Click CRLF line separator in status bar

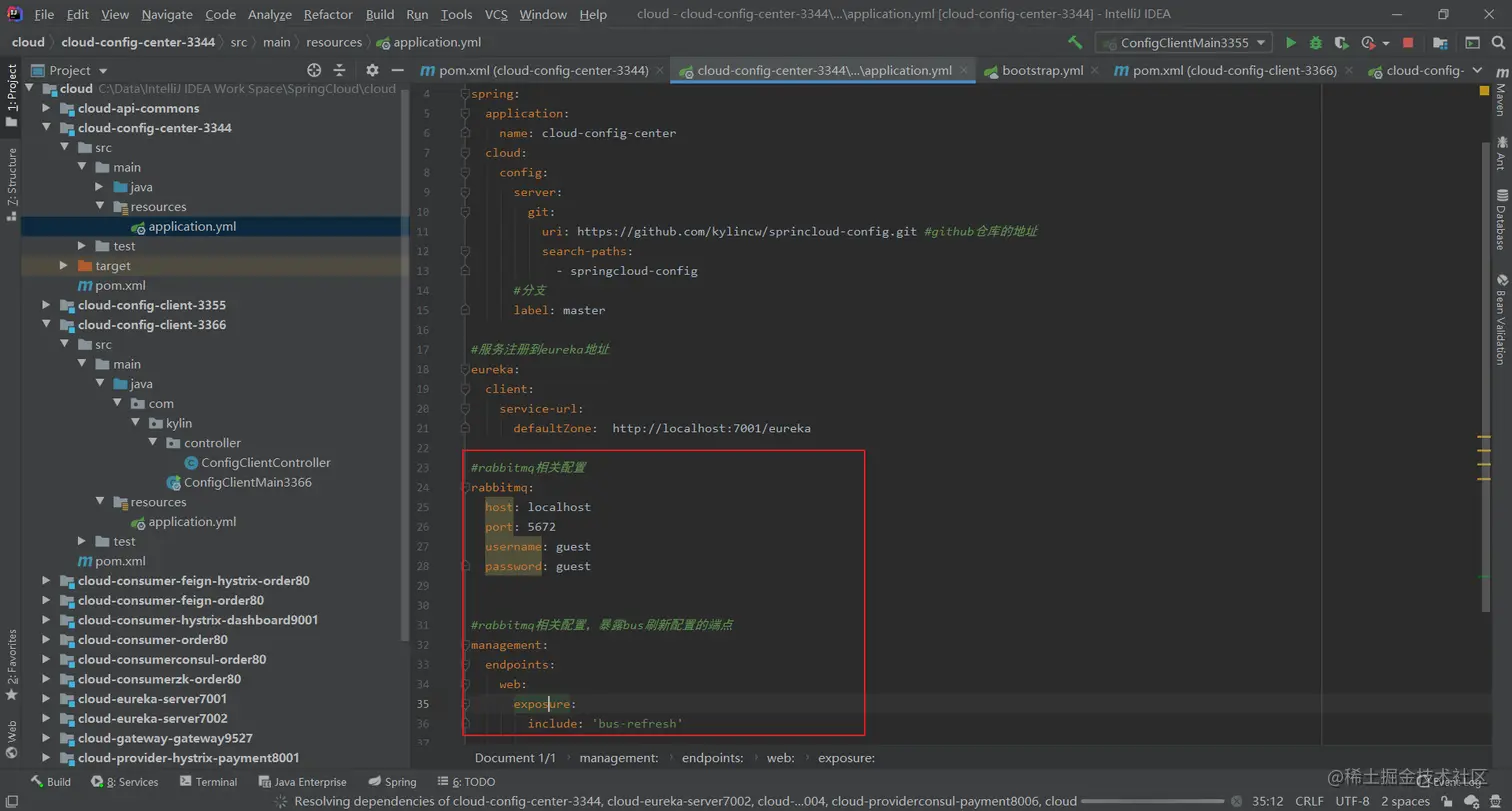click(x=1309, y=801)
